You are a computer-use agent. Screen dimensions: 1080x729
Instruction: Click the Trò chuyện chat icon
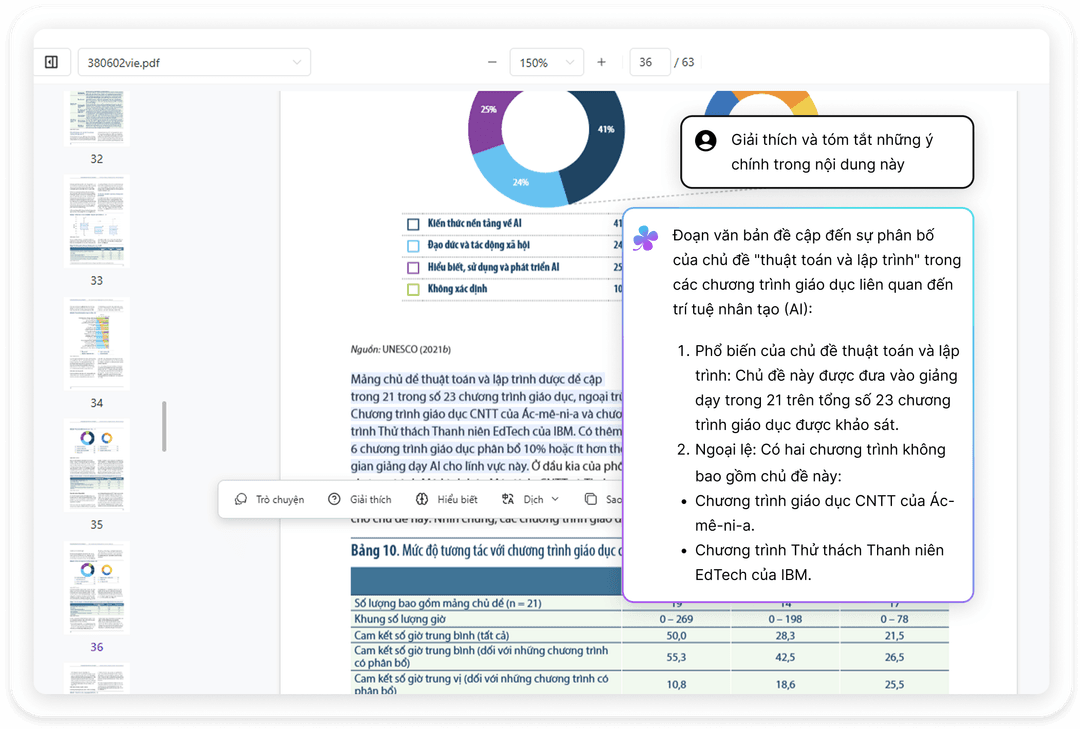[241, 499]
